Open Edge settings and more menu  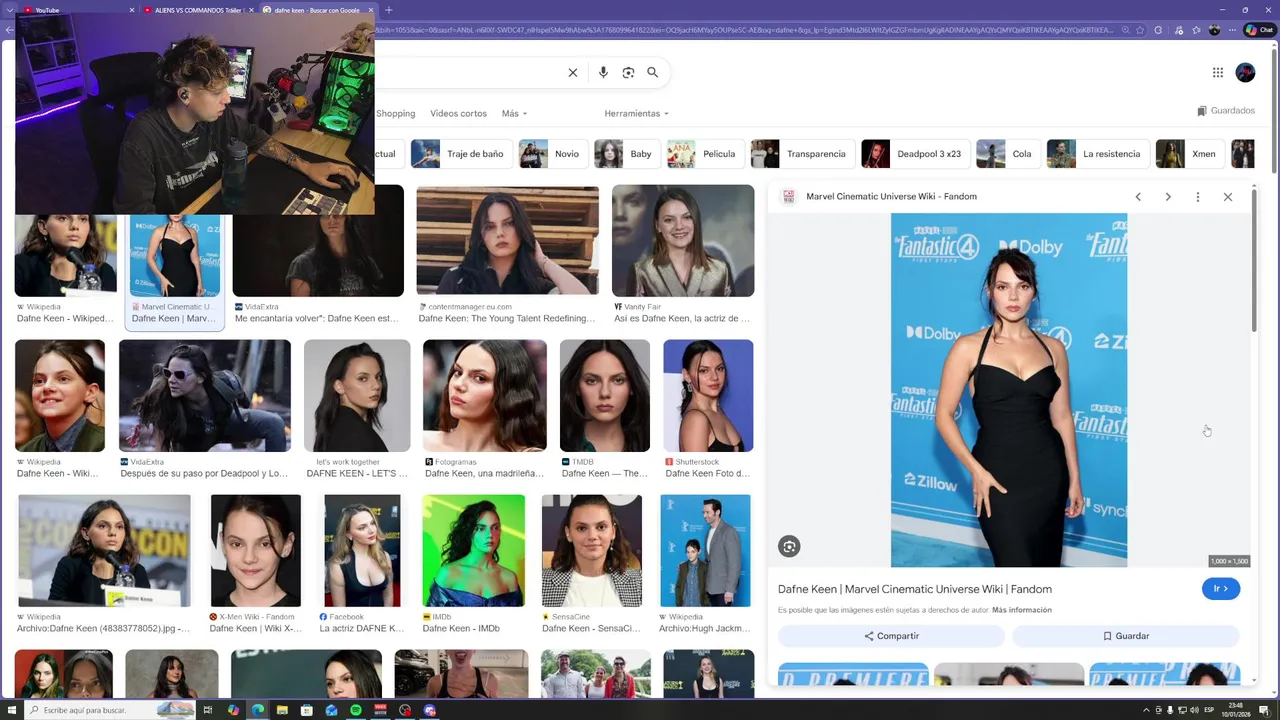point(1232,30)
